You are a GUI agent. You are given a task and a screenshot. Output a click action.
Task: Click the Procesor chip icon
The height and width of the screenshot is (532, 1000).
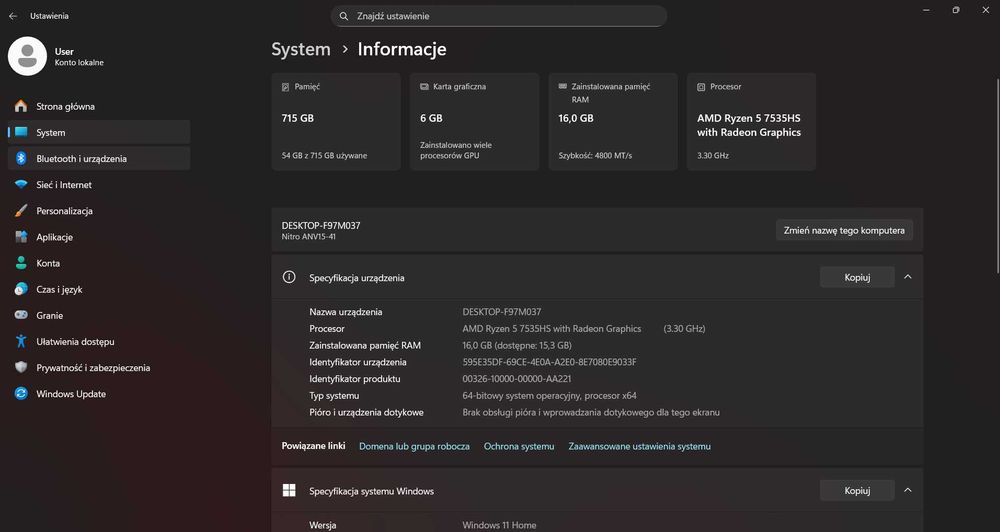pyautogui.click(x=701, y=87)
